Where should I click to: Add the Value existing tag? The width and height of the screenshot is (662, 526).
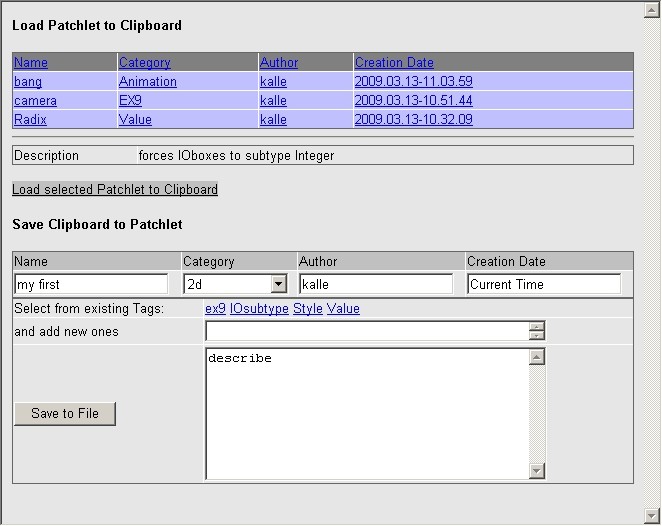tap(343, 309)
